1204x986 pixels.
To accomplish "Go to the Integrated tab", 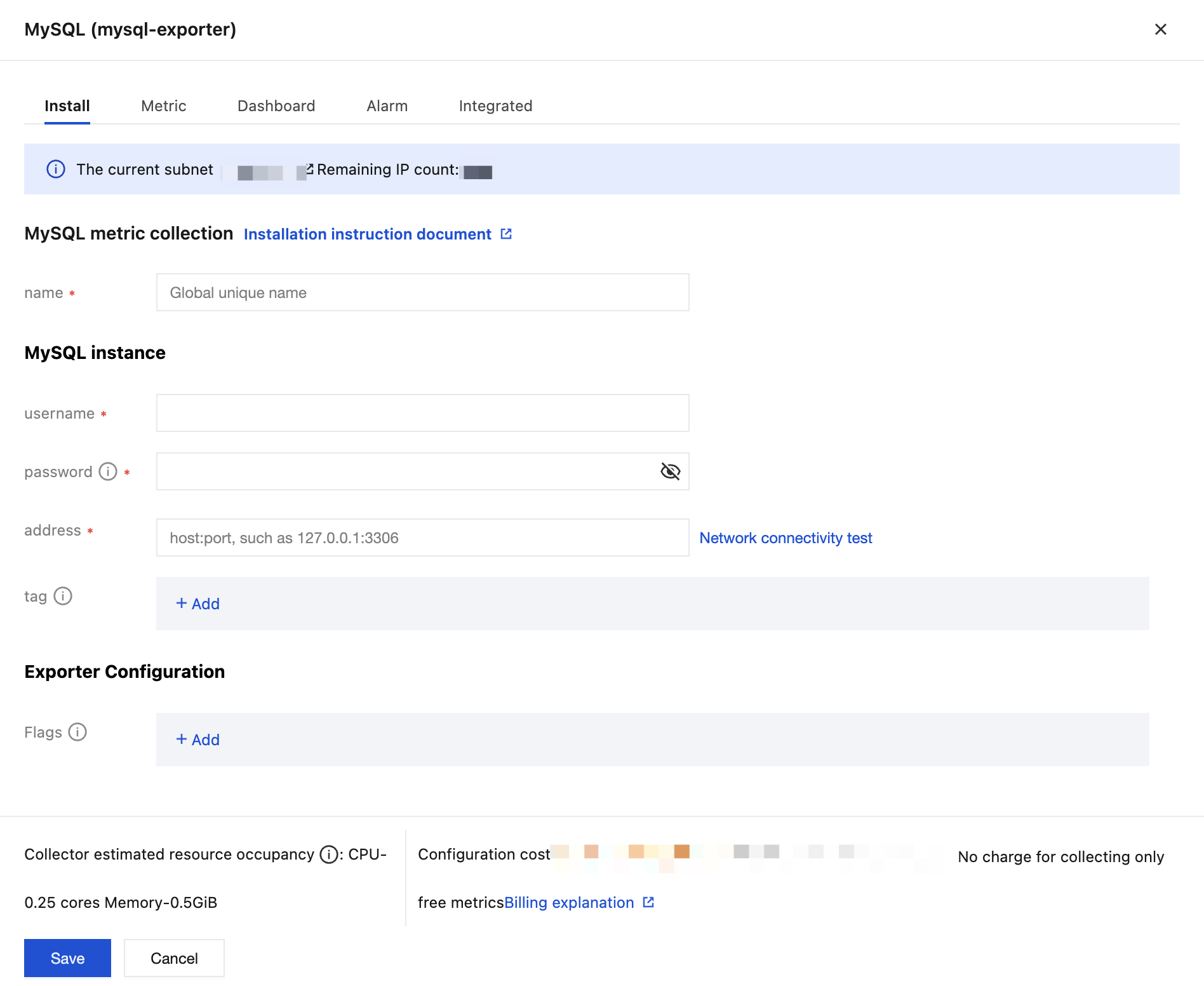I will tap(495, 106).
